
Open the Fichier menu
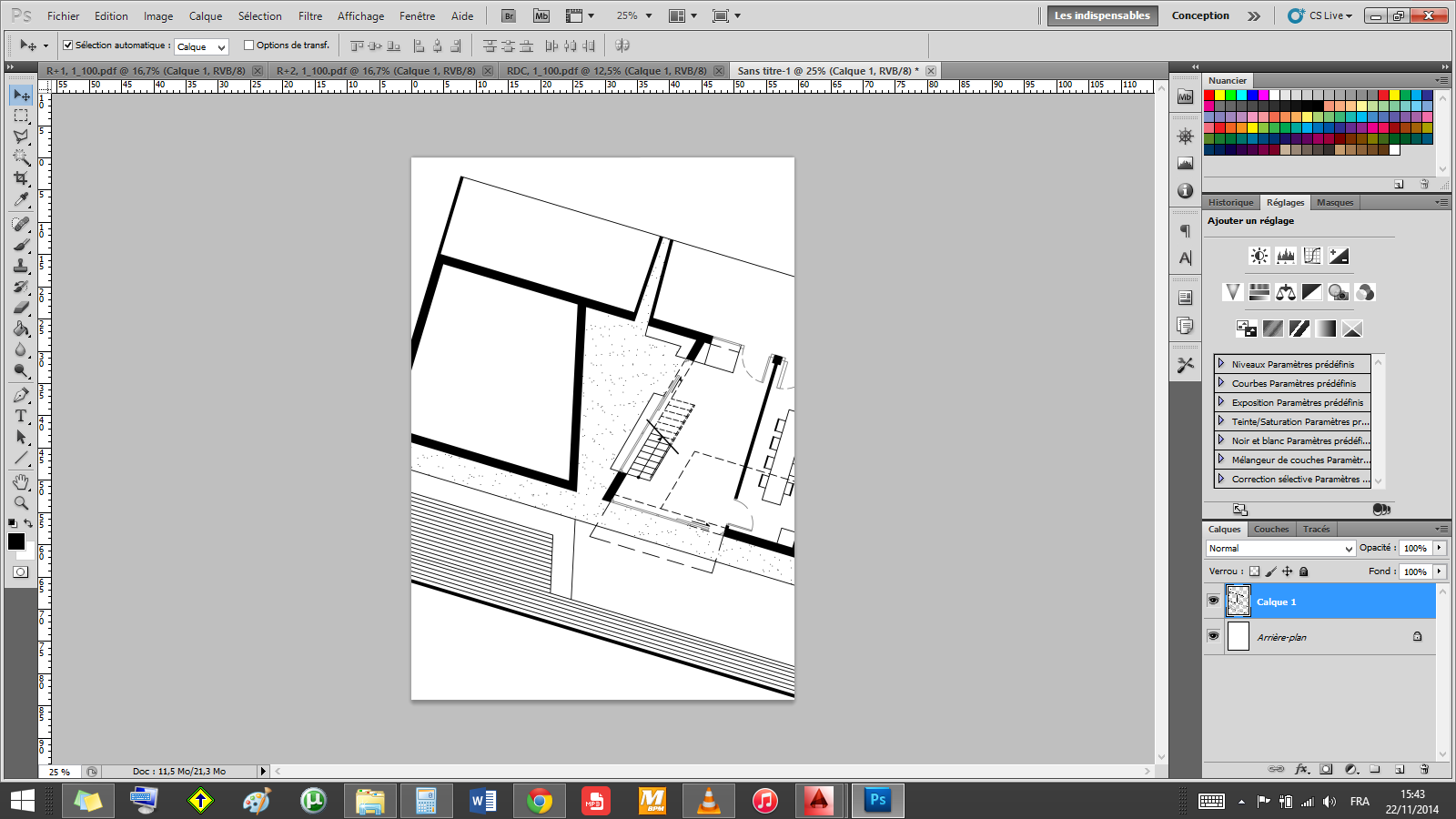click(64, 15)
